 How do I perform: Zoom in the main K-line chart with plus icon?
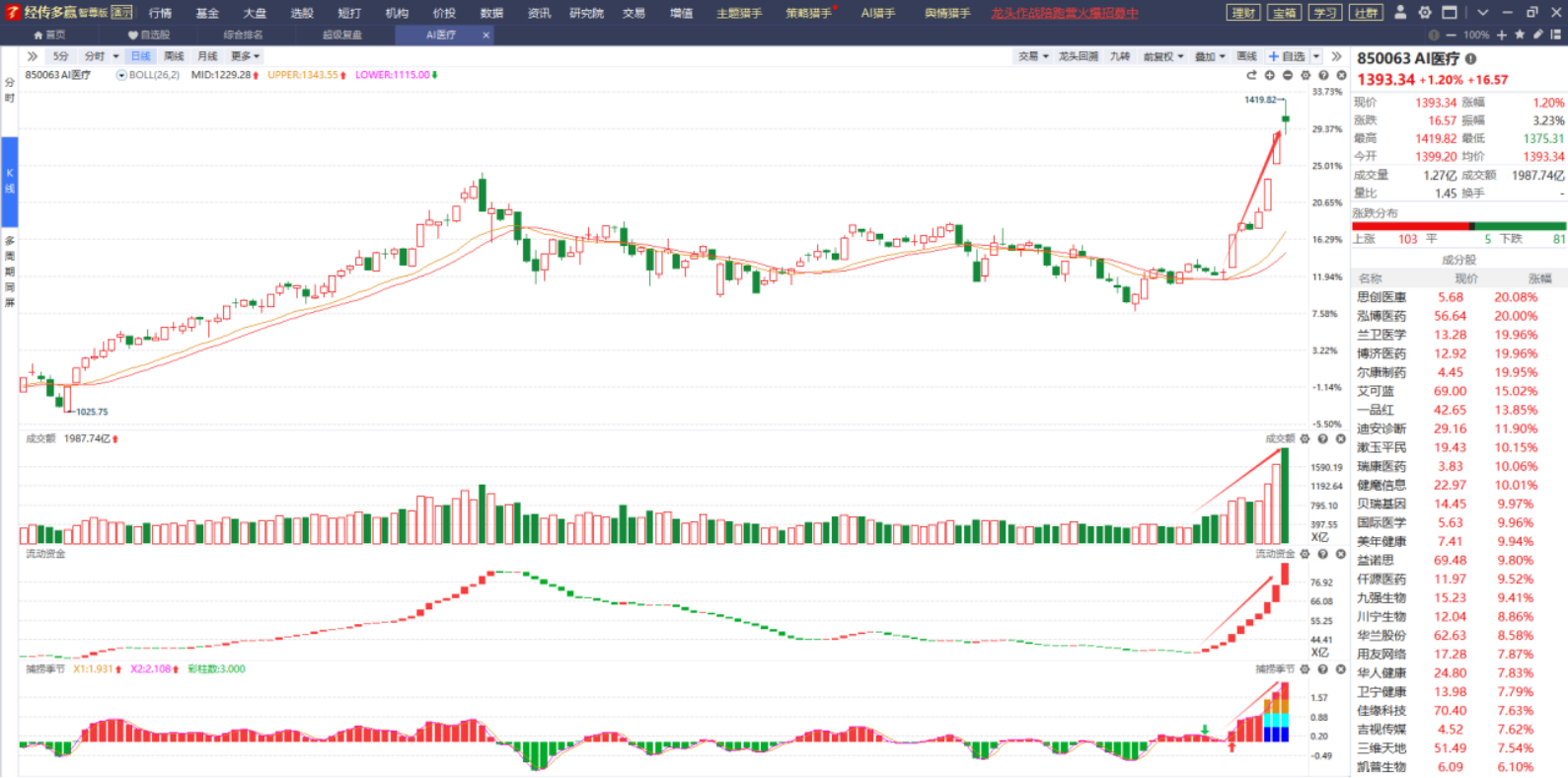[x=1270, y=75]
